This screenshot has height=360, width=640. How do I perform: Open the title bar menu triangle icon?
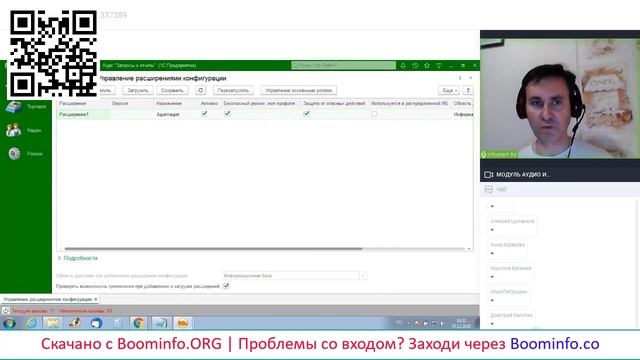(439, 65)
